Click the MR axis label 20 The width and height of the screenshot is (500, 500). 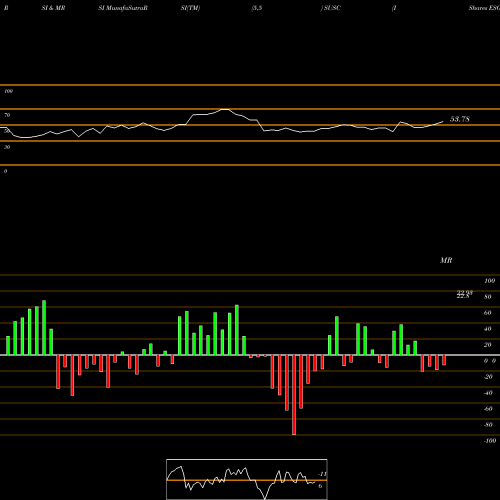click(x=488, y=345)
